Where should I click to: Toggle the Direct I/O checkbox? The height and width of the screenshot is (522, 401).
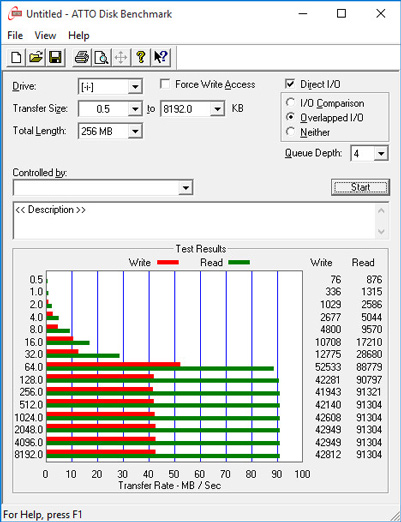point(290,84)
